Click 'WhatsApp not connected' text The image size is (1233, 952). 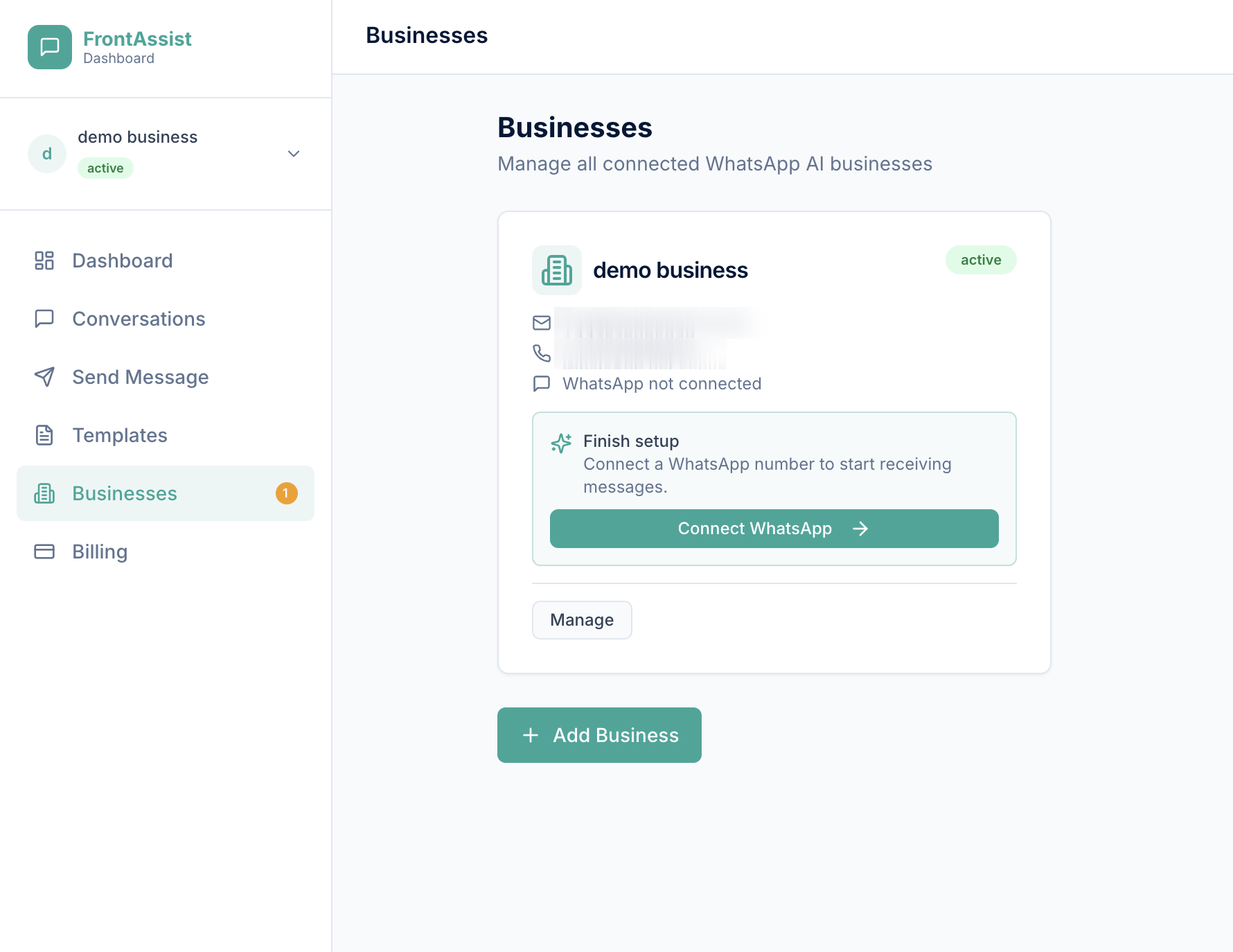(662, 384)
